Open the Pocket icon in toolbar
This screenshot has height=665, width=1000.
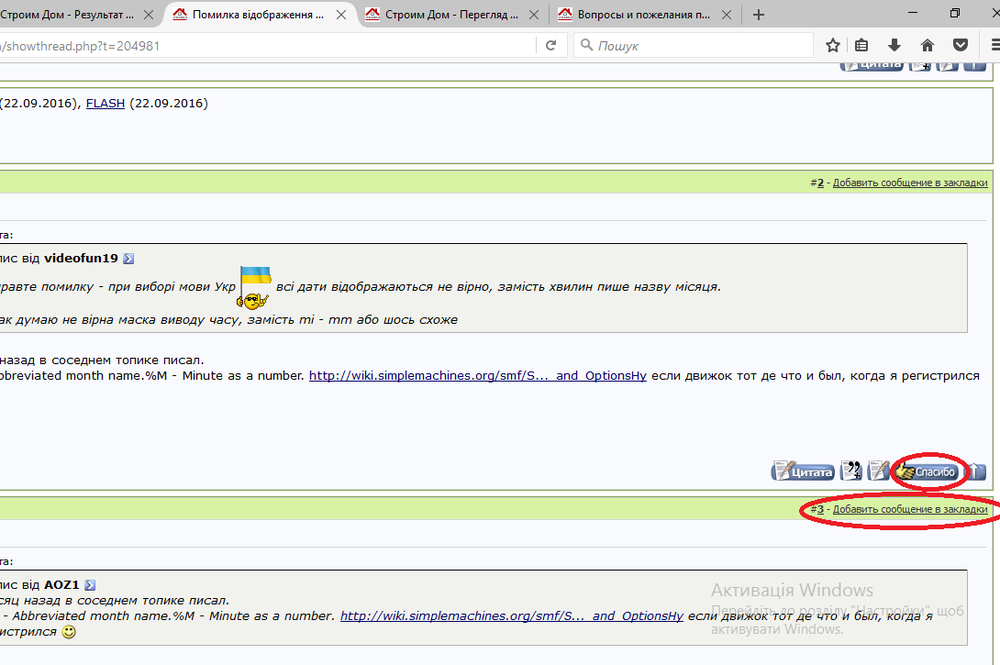[x=960, y=45]
